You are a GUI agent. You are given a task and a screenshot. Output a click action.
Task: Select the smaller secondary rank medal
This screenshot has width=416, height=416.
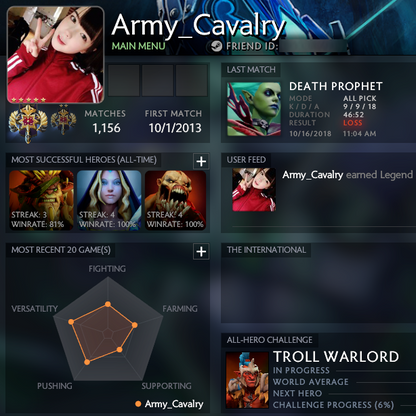pyautogui.click(x=63, y=119)
